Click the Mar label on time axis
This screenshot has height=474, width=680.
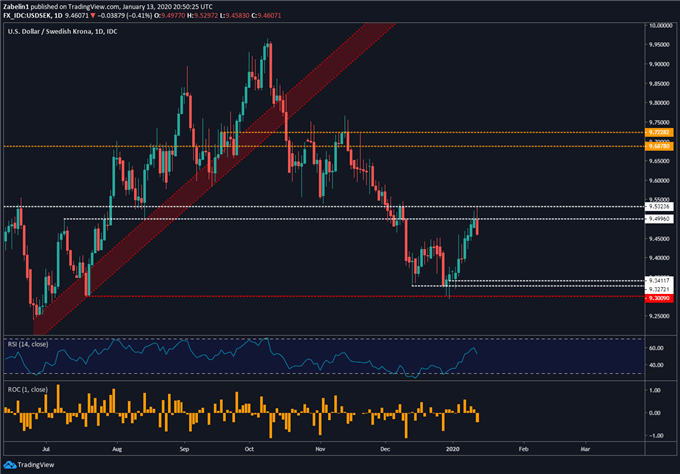click(585, 449)
